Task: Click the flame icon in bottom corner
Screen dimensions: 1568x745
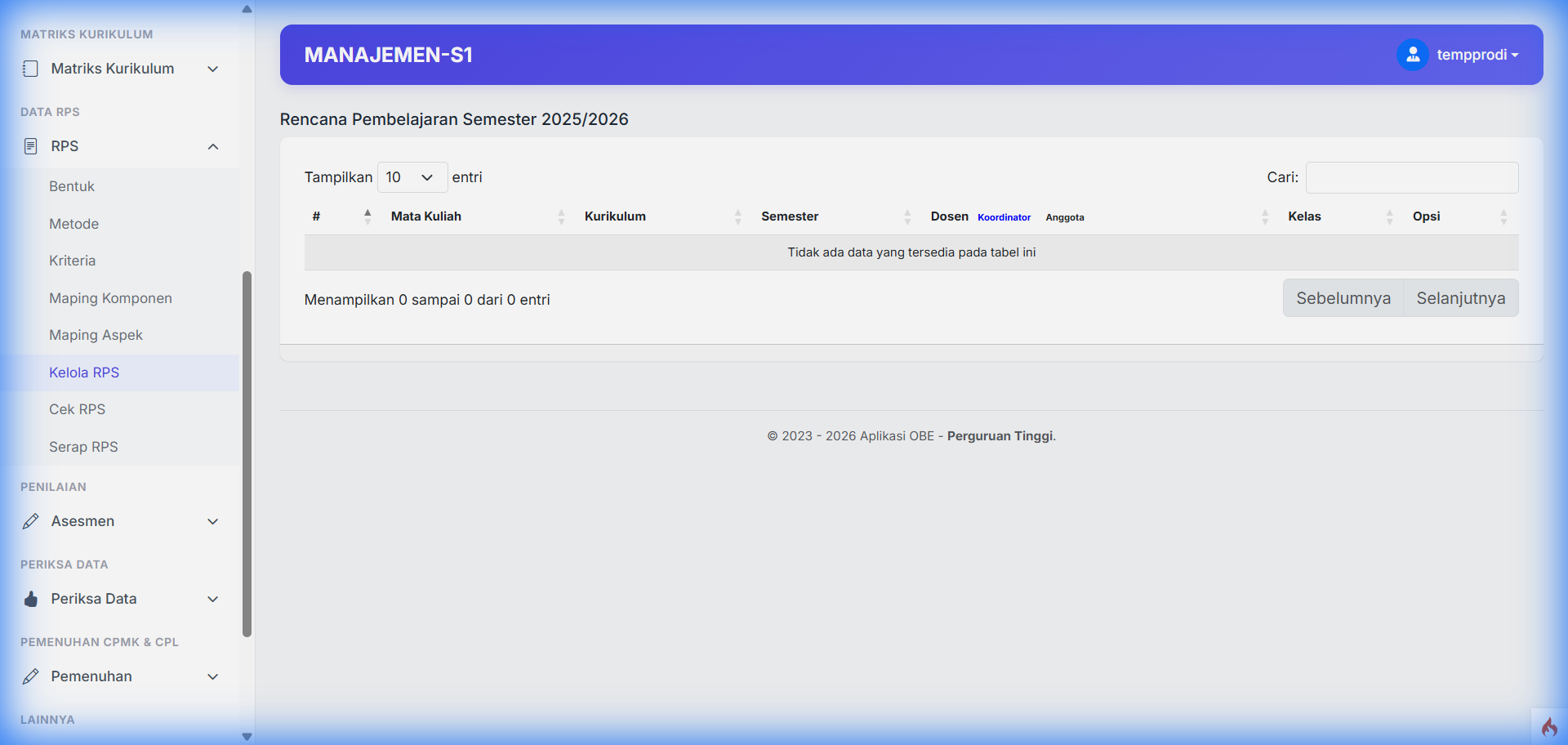Action: (x=1548, y=726)
